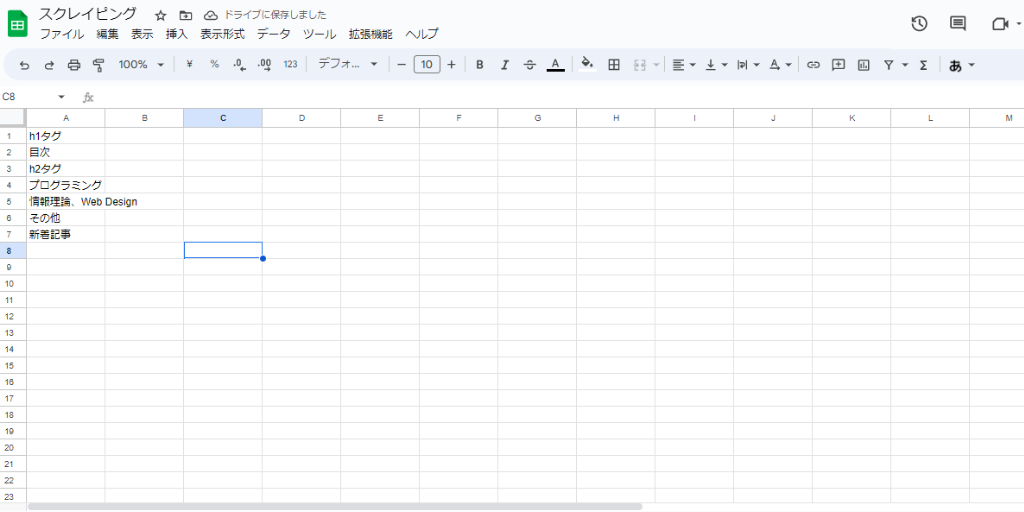1024x512 pixels.
Task: Open the 100% zoom dropdown
Action: pyautogui.click(x=140, y=65)
